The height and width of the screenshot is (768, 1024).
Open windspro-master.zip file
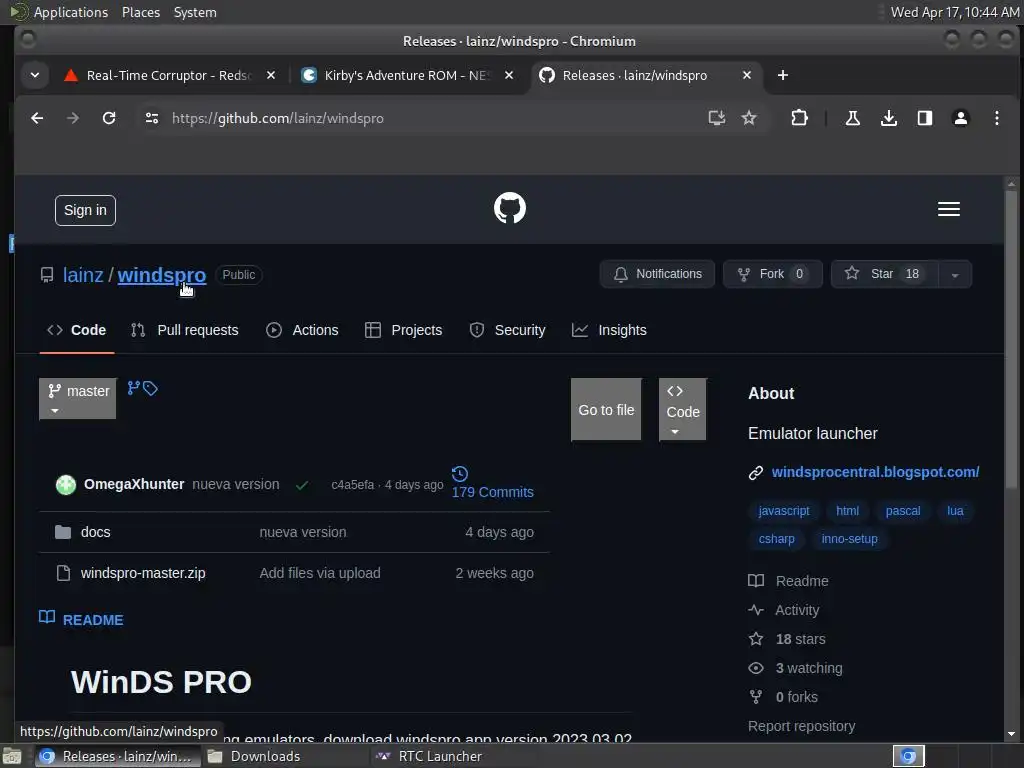[x=143, y=573]
